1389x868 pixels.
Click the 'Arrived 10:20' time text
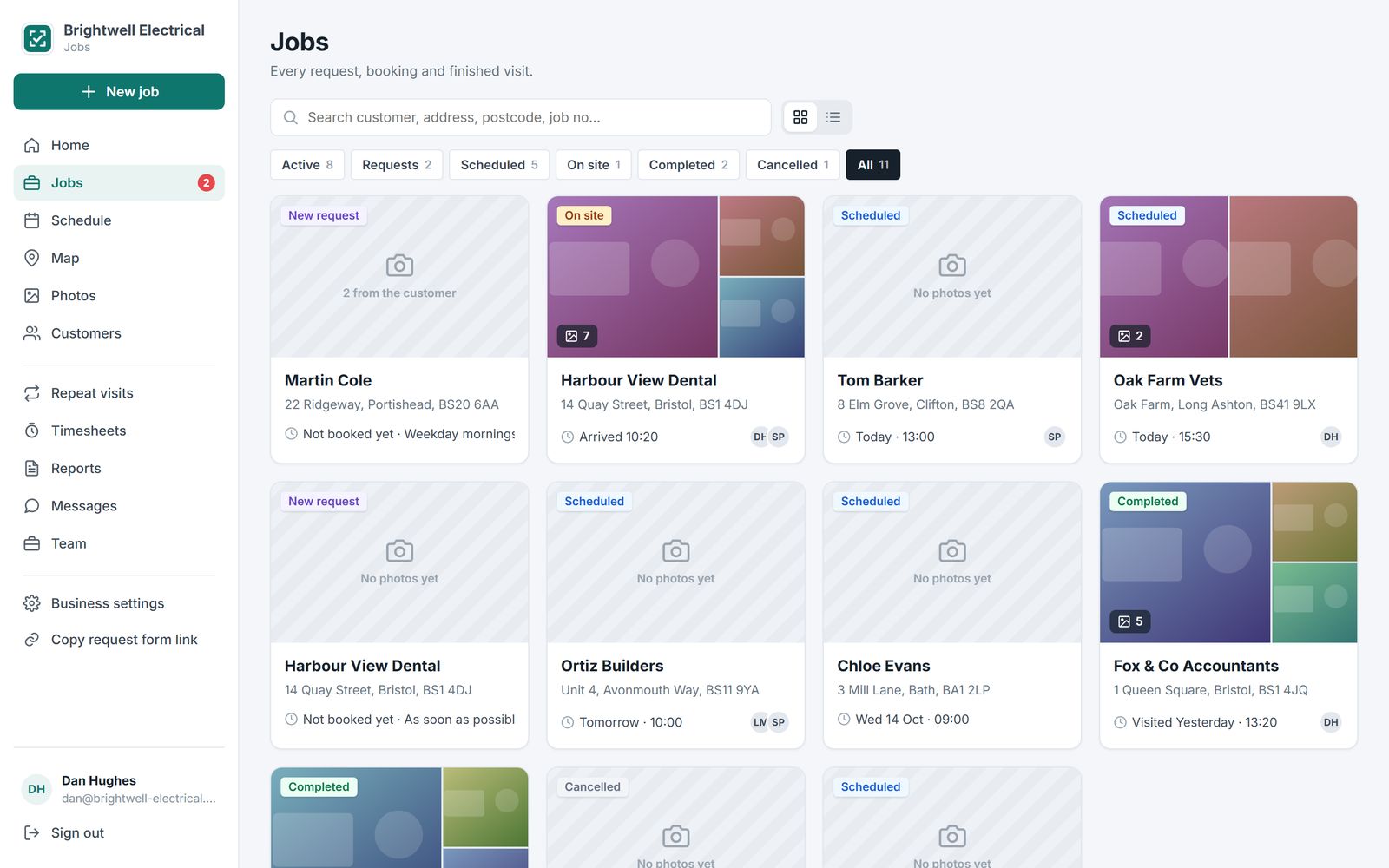click(619, 437)
